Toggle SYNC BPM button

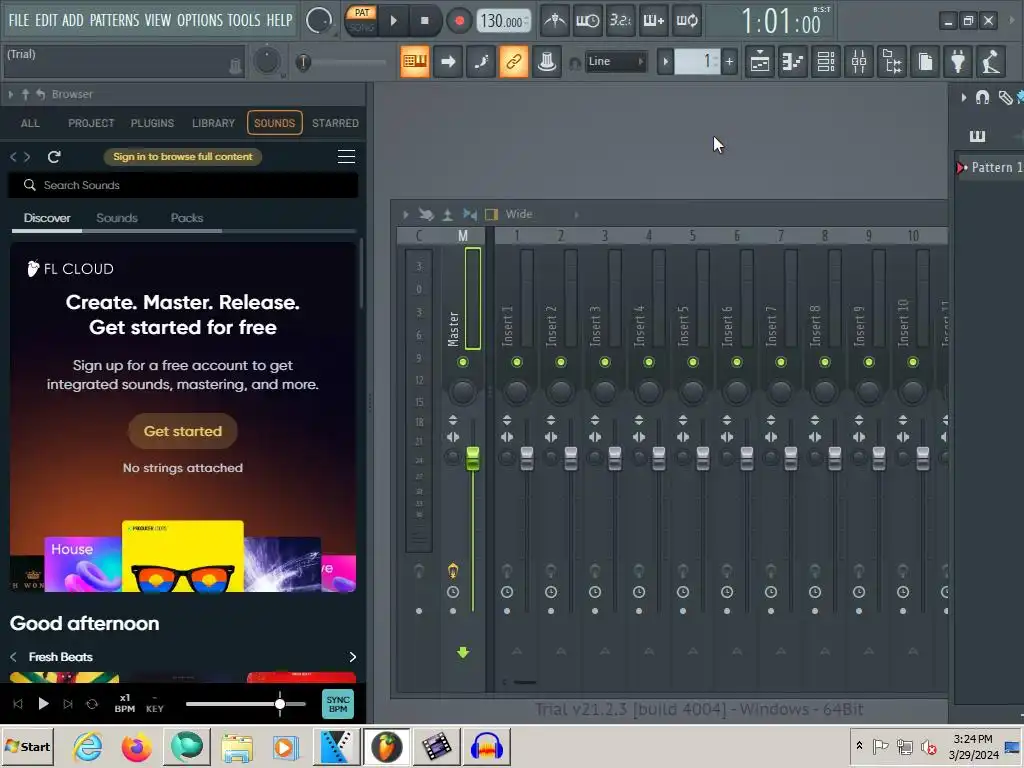338,704
